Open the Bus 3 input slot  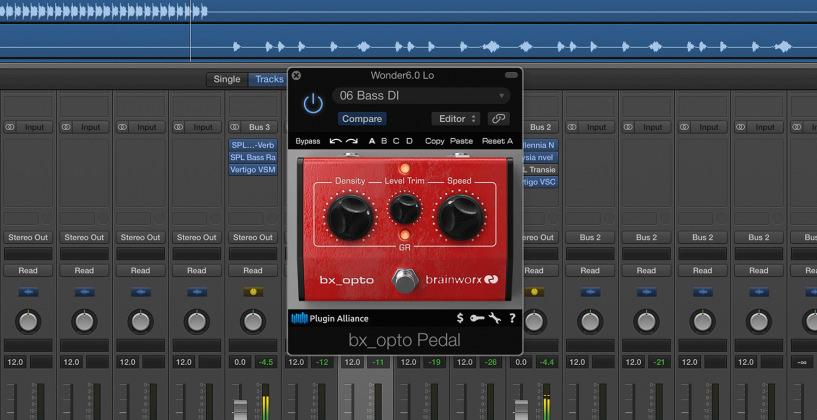coord(259,127)
